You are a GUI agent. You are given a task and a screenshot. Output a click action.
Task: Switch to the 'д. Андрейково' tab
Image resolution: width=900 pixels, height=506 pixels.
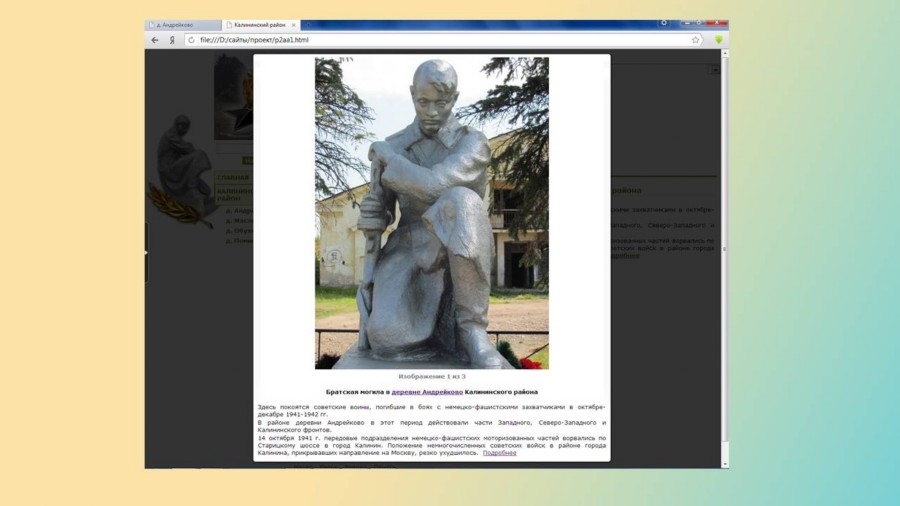click(x=182, y=25)
